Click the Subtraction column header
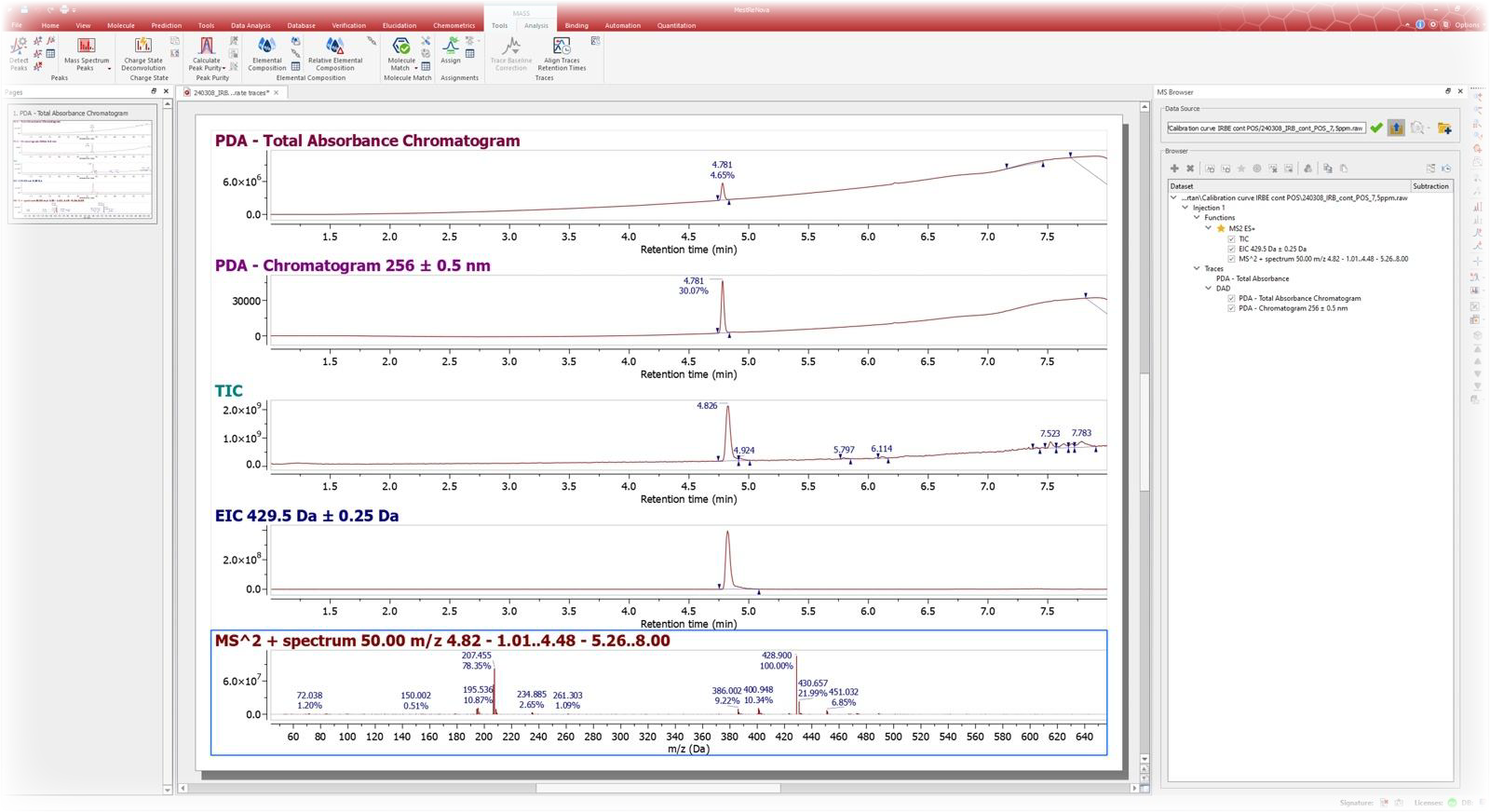This screenshot has width=1490, height=812. pos(1430,186)
